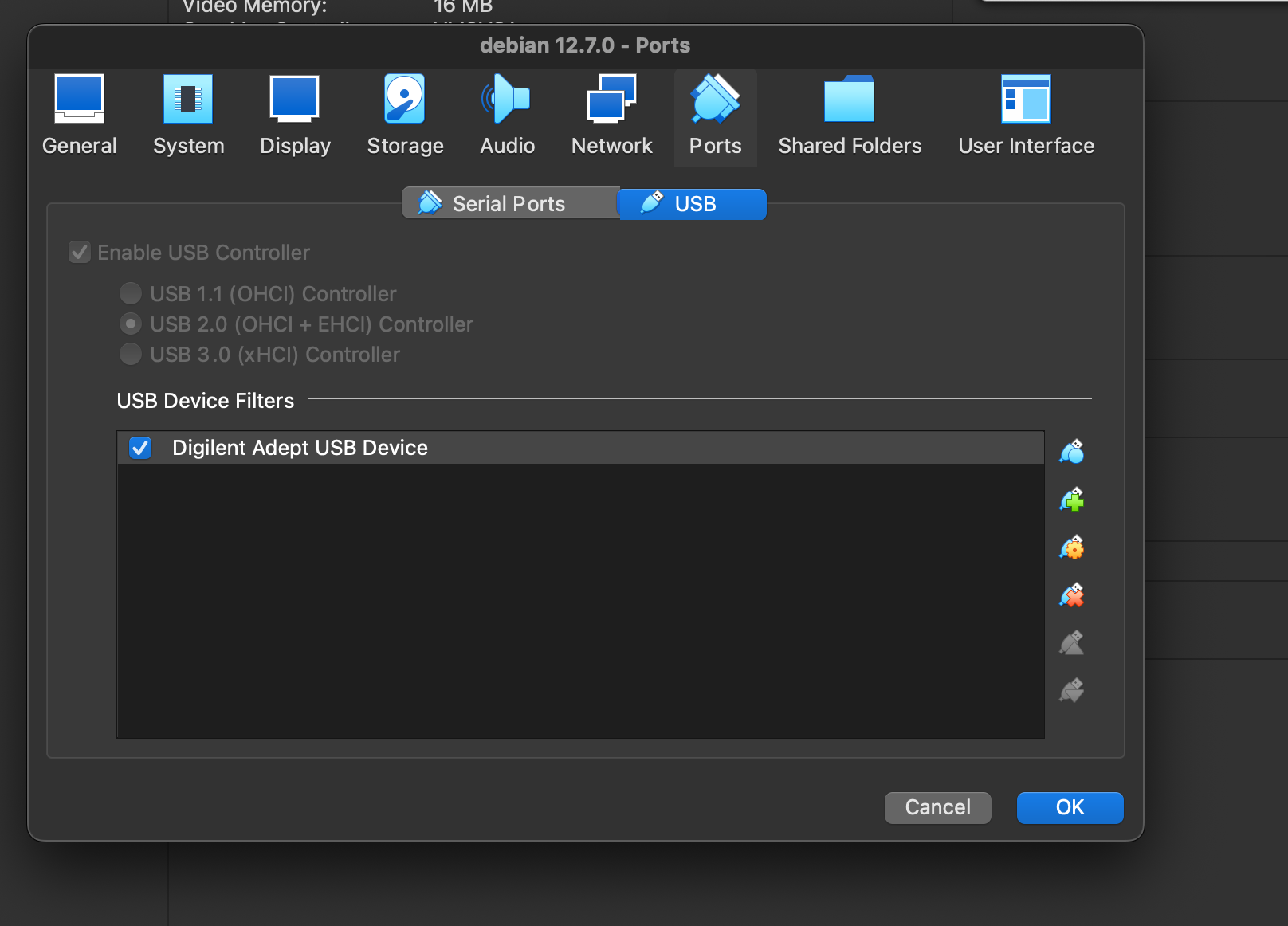Switch to the USB tab

(x=692, y=204)
